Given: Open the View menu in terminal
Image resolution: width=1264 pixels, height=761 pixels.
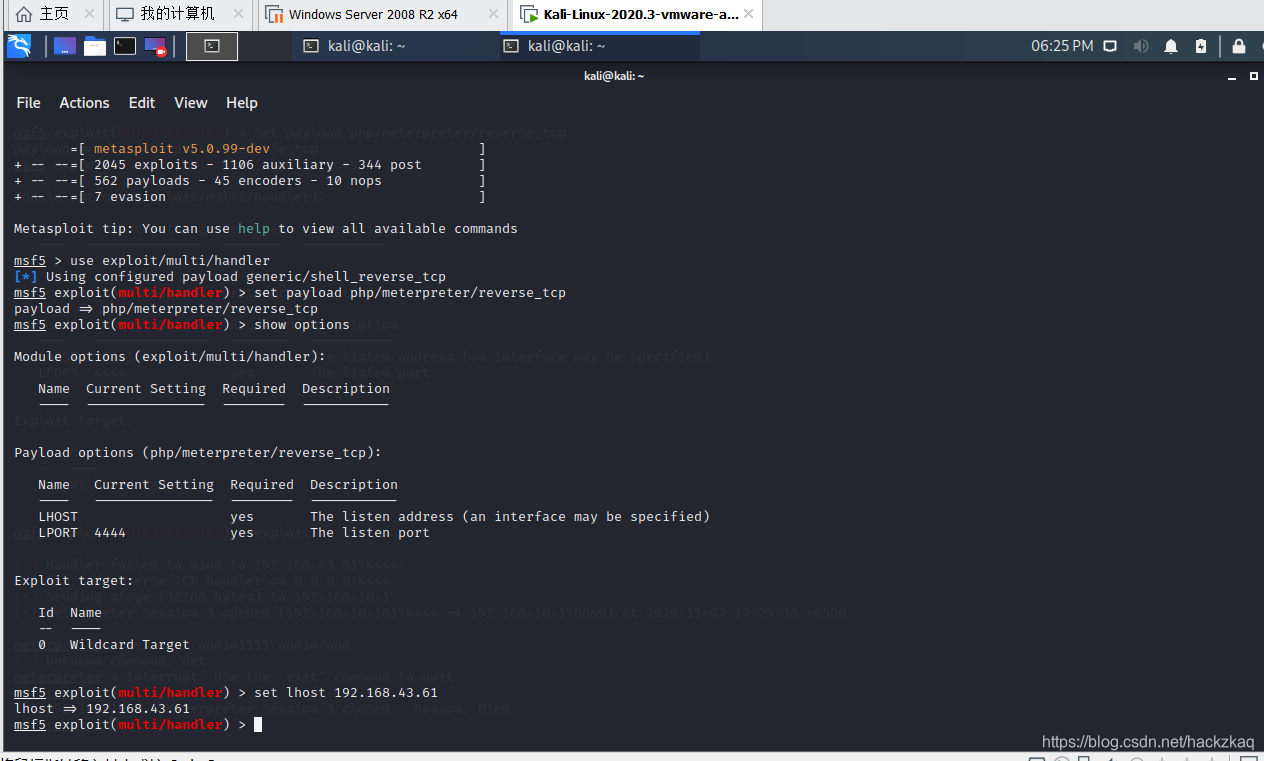Looking at the screenshot, I should [x=191, y=103].
